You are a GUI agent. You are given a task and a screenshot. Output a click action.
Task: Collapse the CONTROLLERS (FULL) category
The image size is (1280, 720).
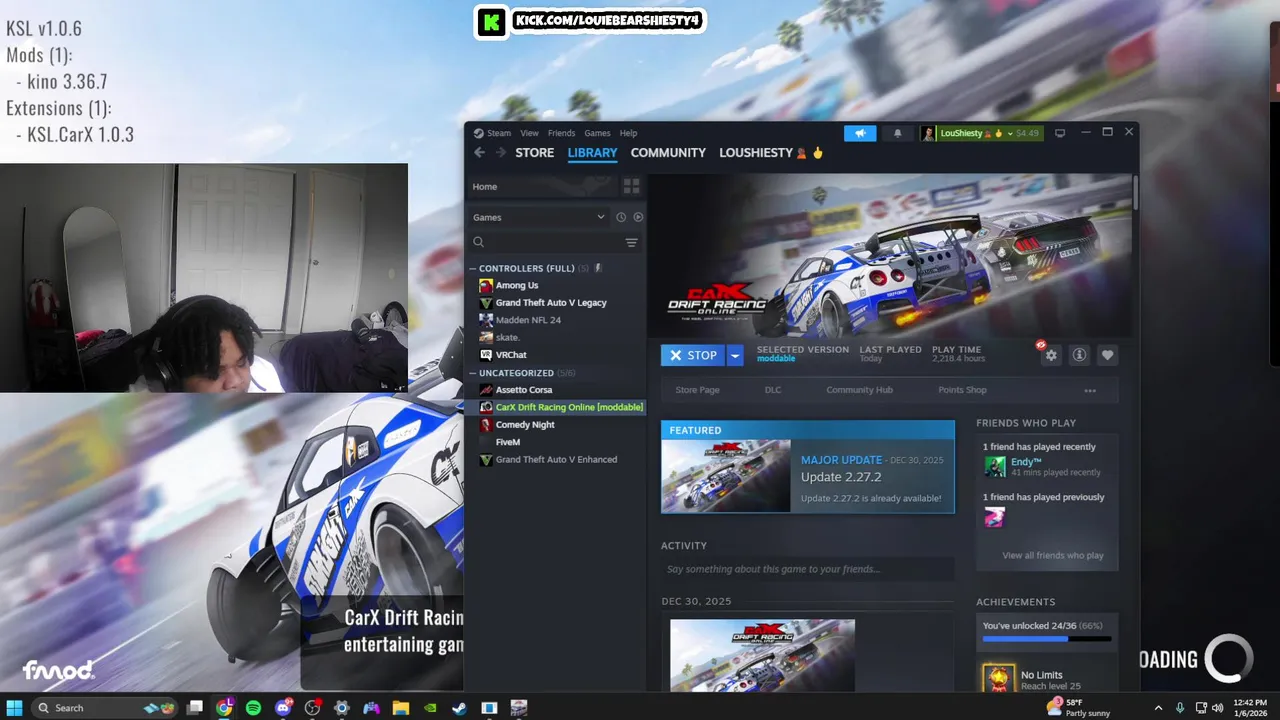[x=472, y=268]
